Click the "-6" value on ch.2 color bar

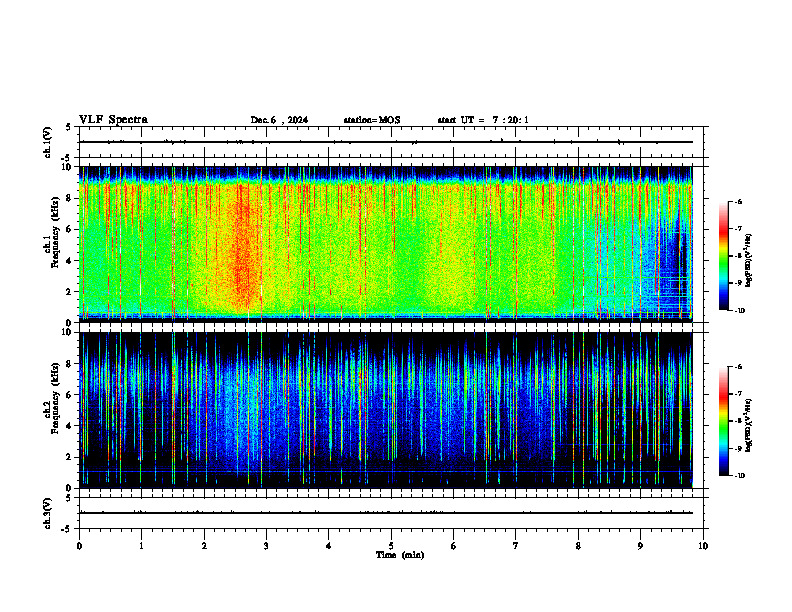pyautogui.click(x=738, y=367)
